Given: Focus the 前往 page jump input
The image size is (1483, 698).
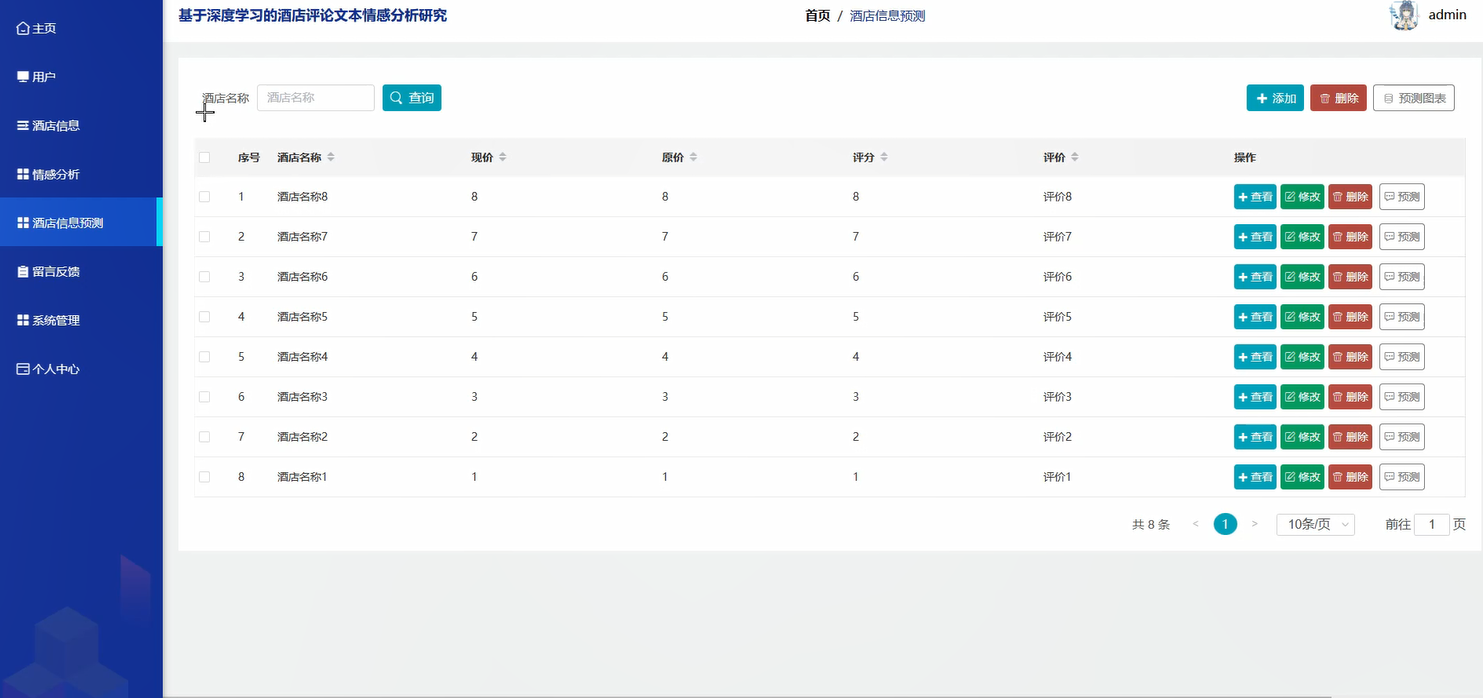Looking at the screenshot, I should [x=1432, y=524].
